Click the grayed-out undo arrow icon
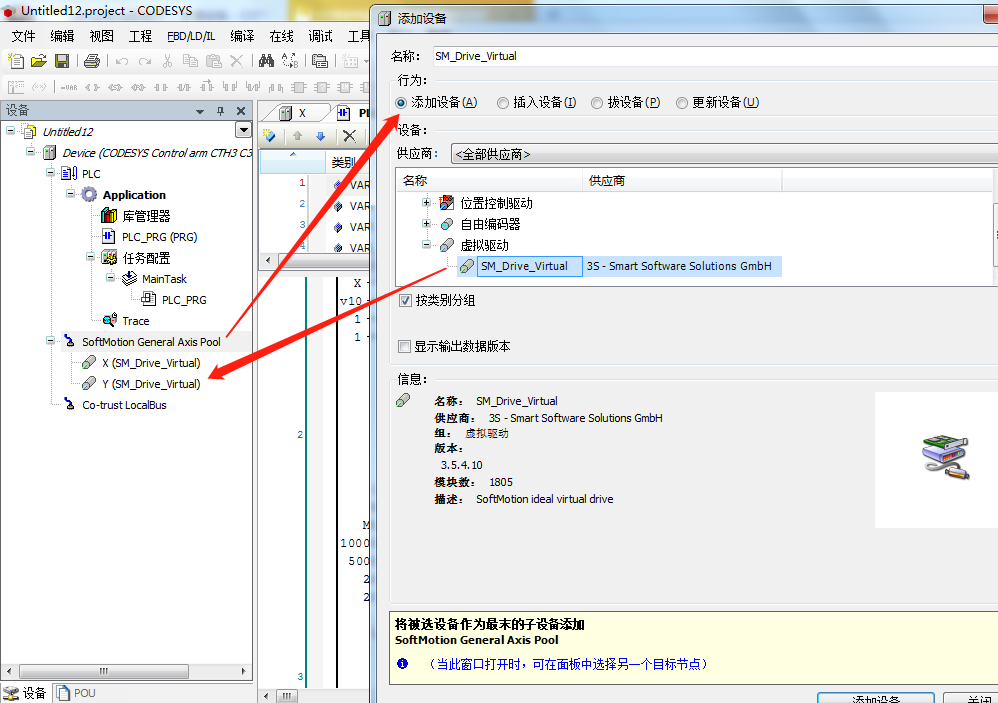This screenshot has width=998, height=703. 122,61
